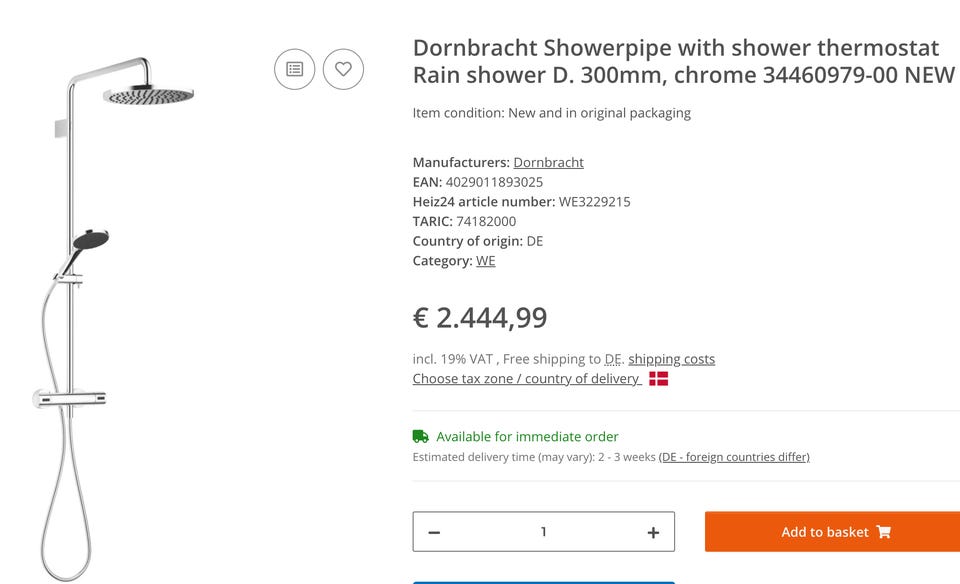
Task: Open the shipping costs link
Action: click(x=671, y=359)
